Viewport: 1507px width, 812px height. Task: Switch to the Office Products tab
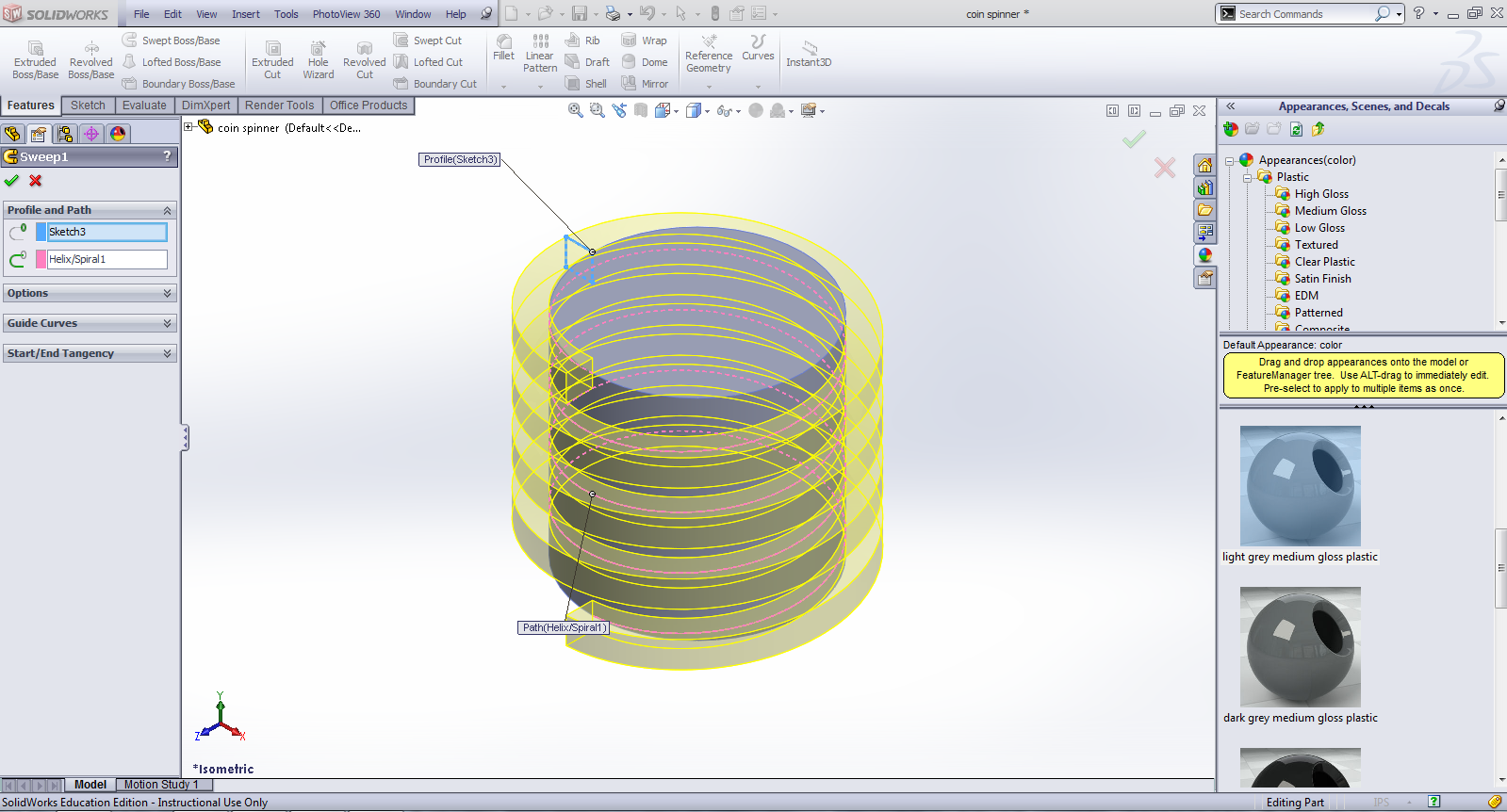pyautogui.click(x=369, y=106)
